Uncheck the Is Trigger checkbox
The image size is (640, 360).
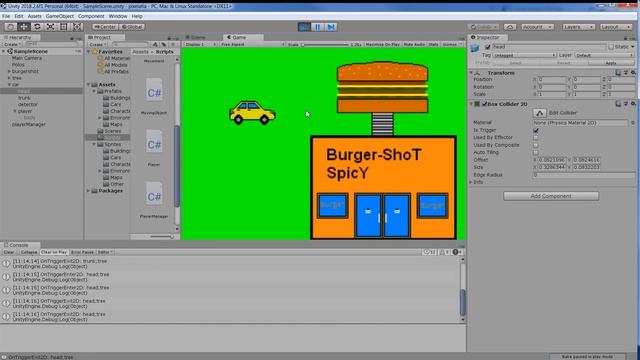pos(536,130)
